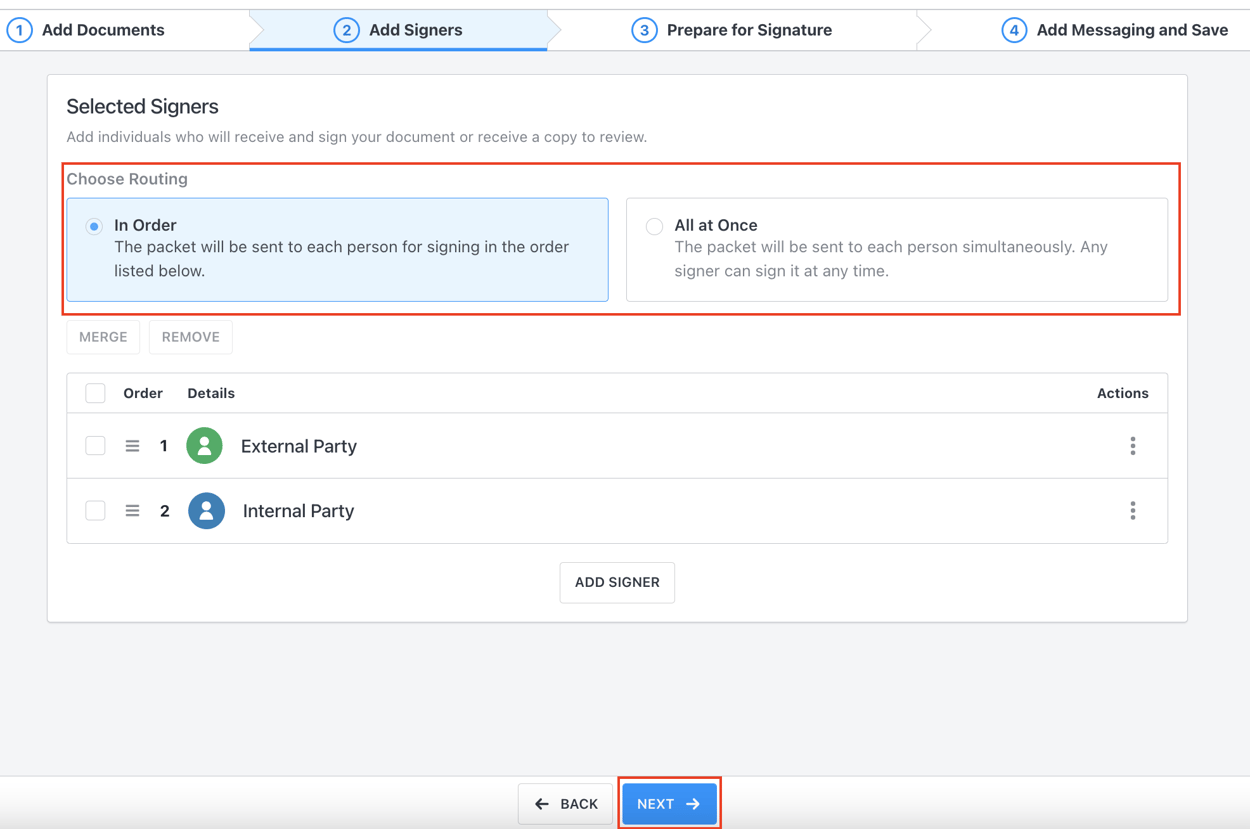Open External Party actions menu

pyautogui.click(x=1133, y=446)
